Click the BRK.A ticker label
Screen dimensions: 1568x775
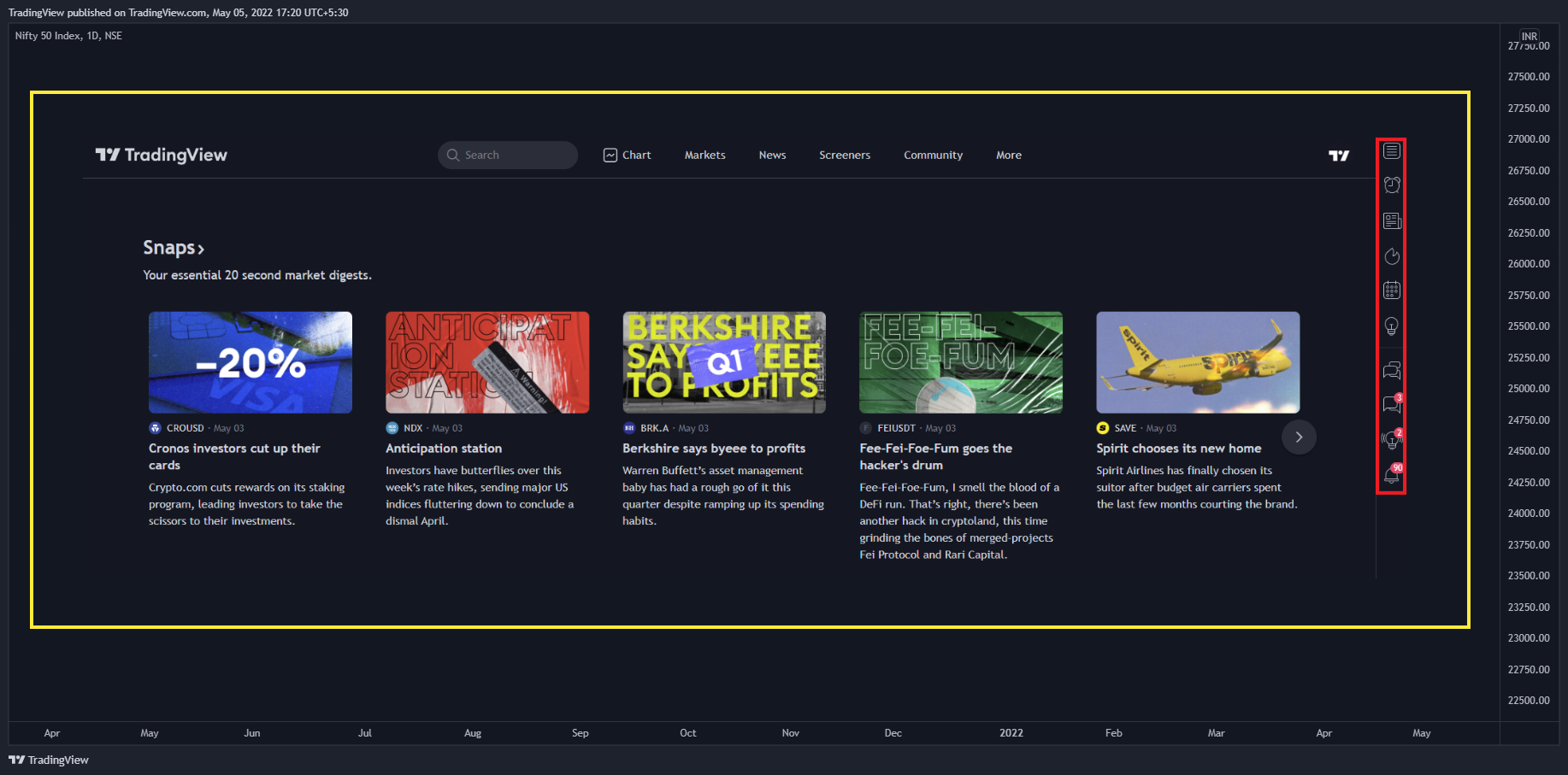[655, 428]
